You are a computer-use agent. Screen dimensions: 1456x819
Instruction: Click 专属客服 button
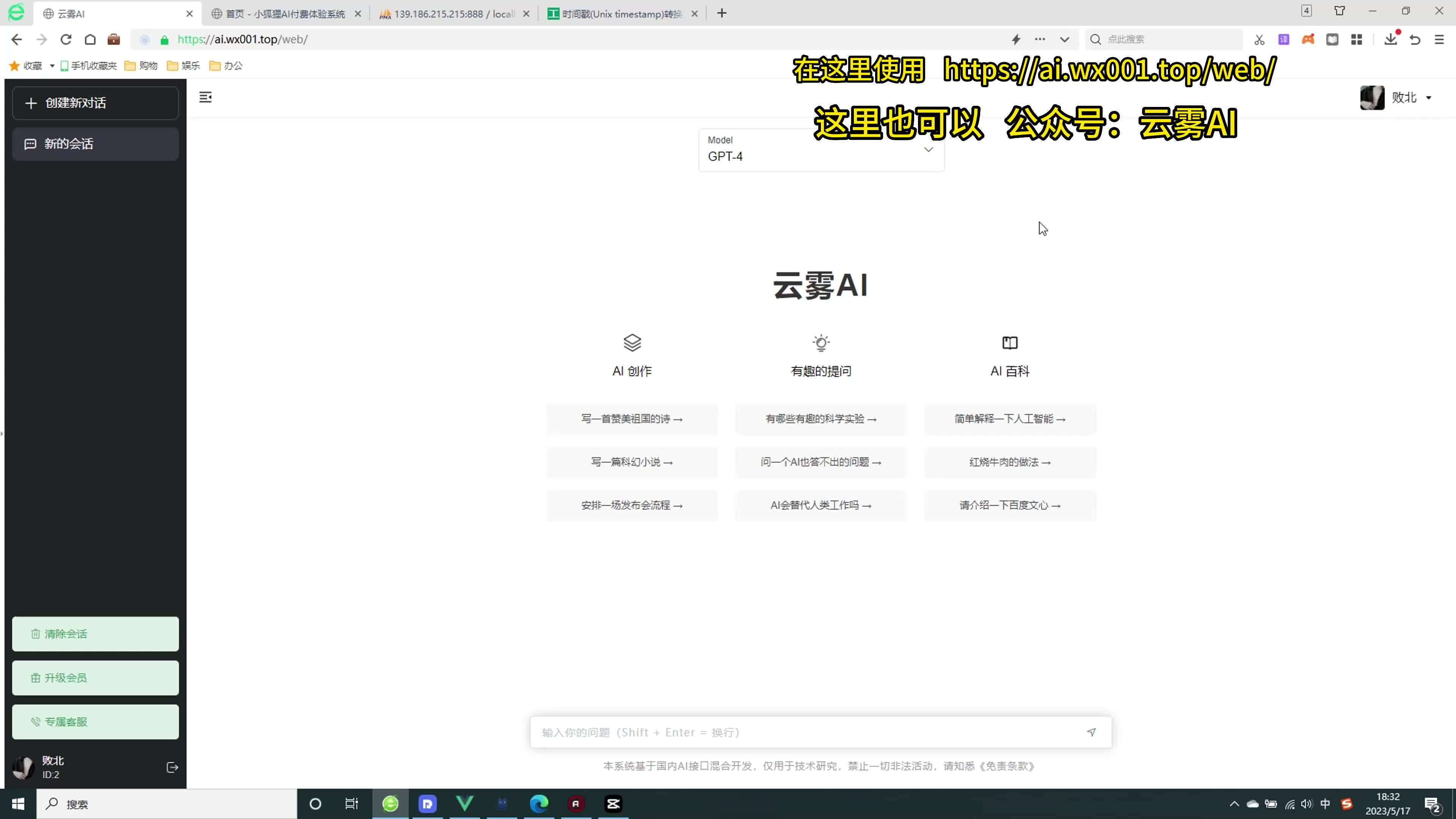point(96,722)
